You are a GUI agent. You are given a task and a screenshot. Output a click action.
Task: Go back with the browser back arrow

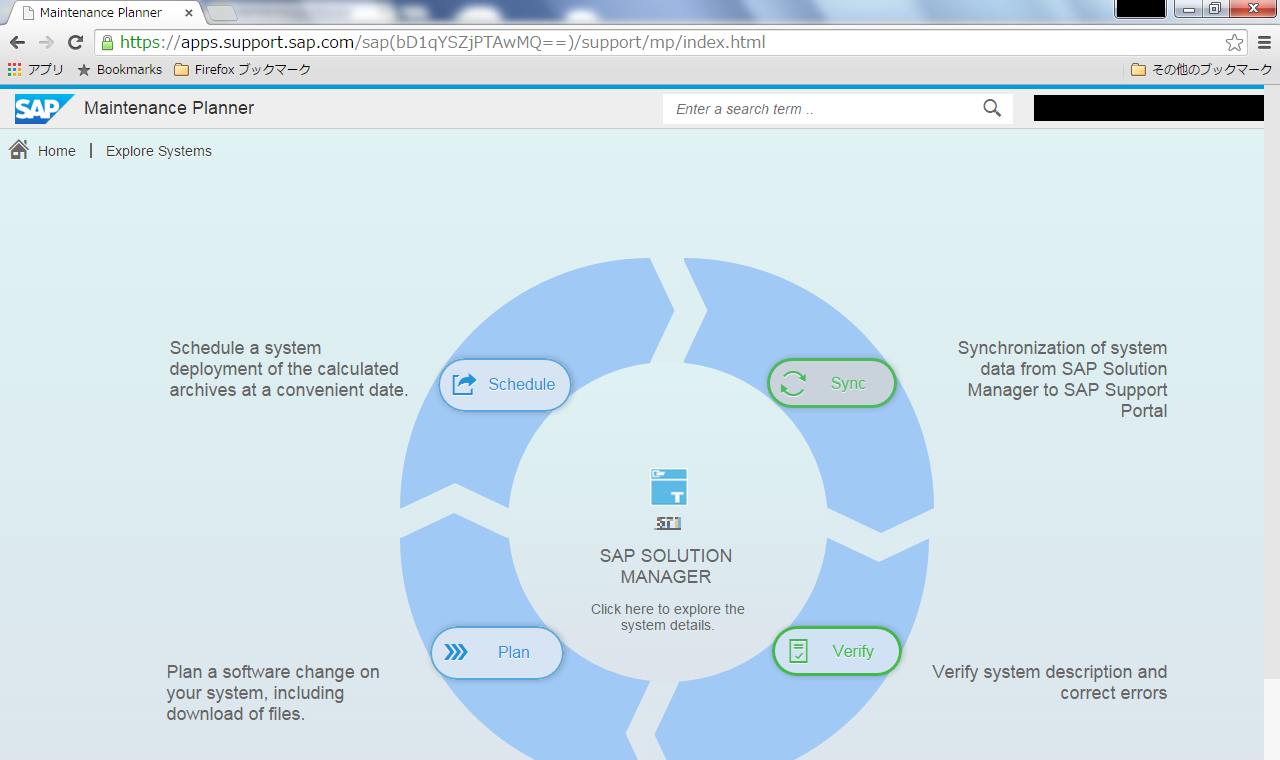[x=17, y=43]
